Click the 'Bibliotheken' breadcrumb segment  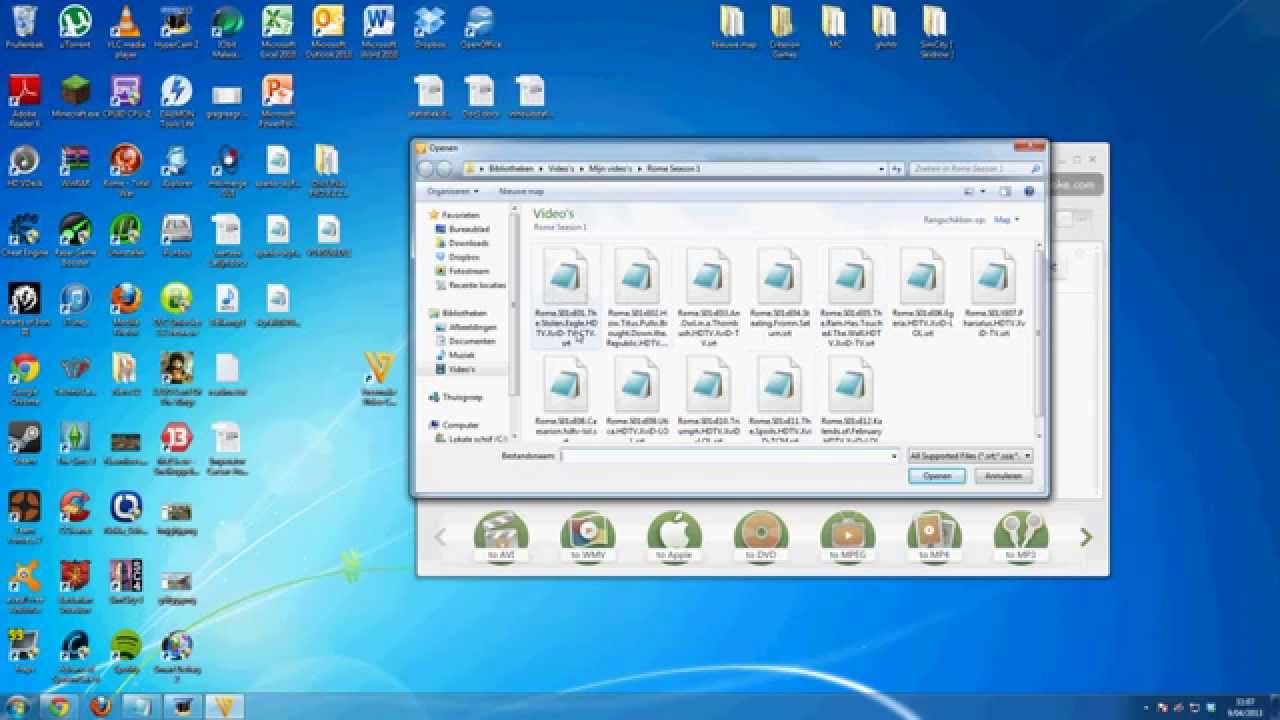[513, 169]
